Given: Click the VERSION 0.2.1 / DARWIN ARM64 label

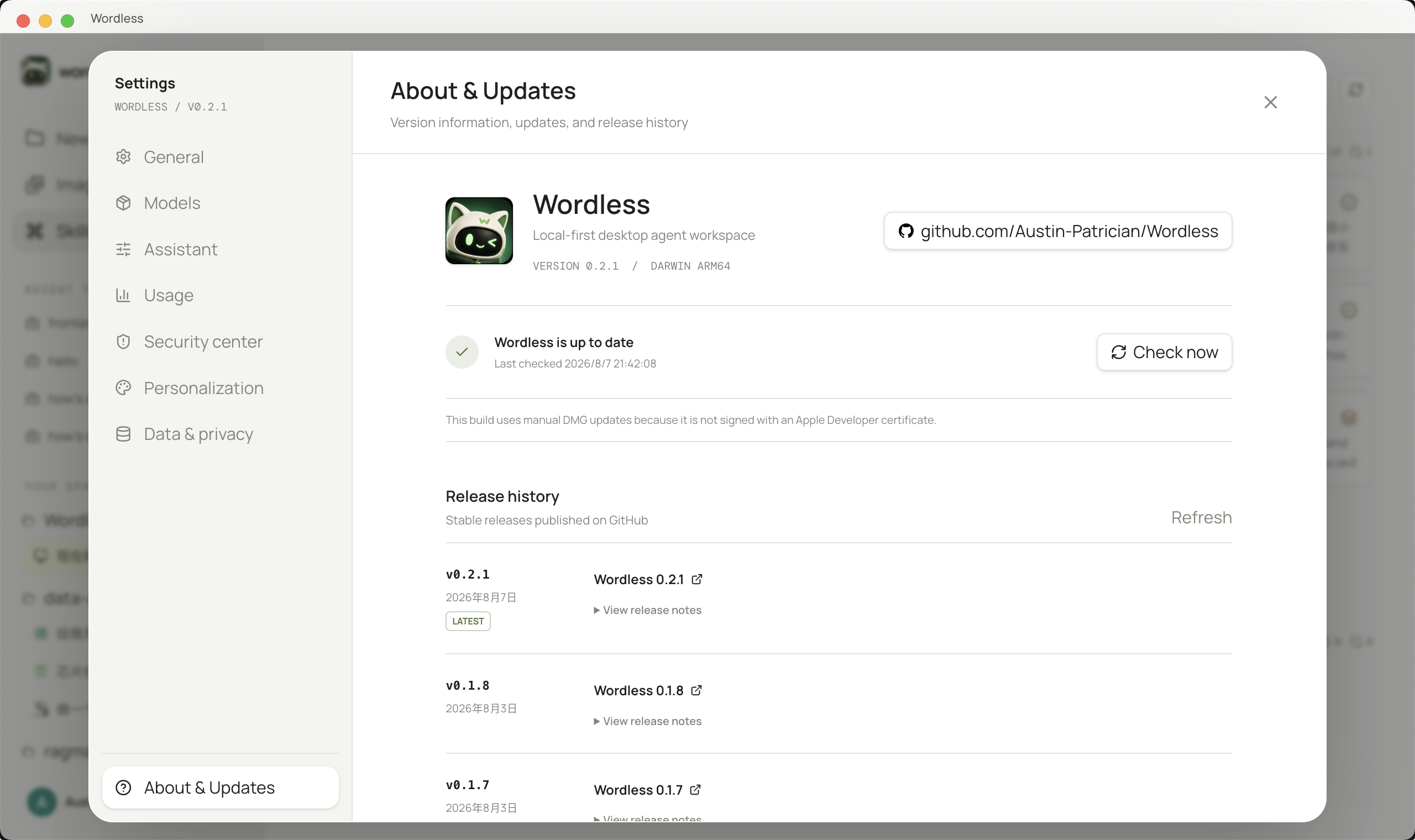Looking at the screenshot, I should [632, 266].
